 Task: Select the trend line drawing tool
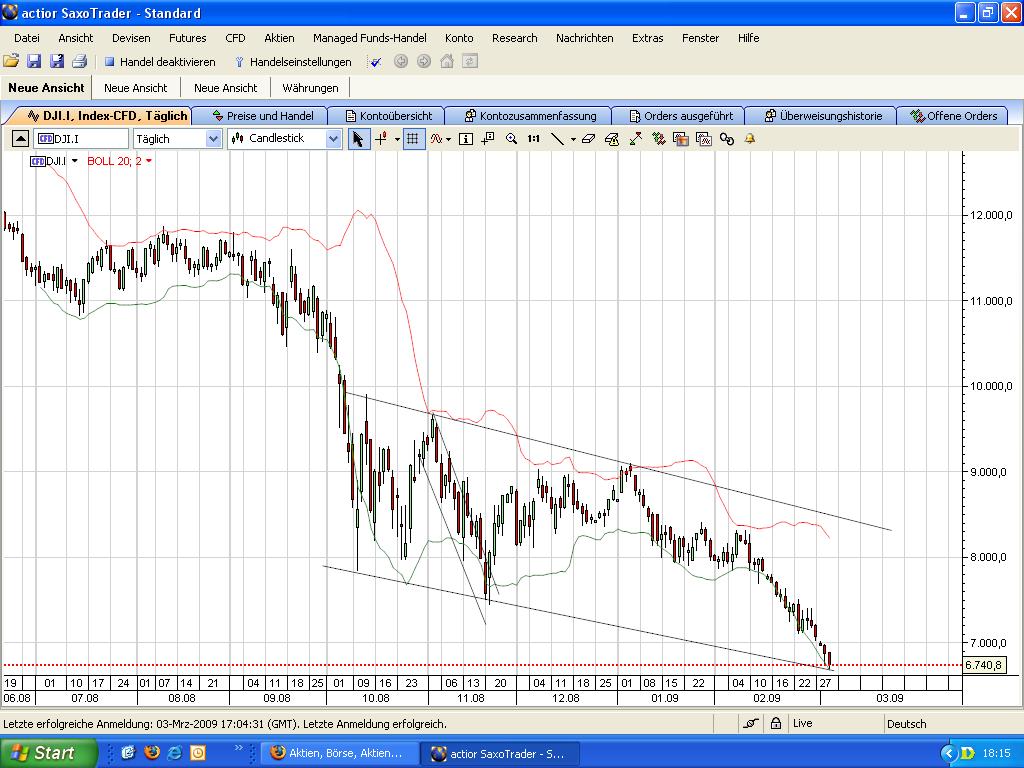coord(558,139)
